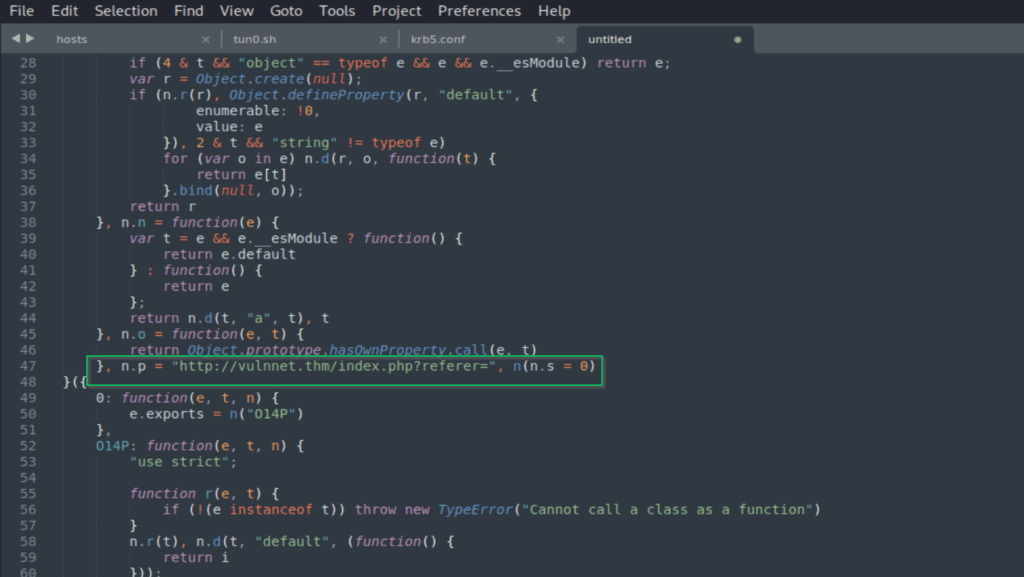Open the Goto menu
The image size is (1024, 577).
pyautogui.click(x=286, y=11)
